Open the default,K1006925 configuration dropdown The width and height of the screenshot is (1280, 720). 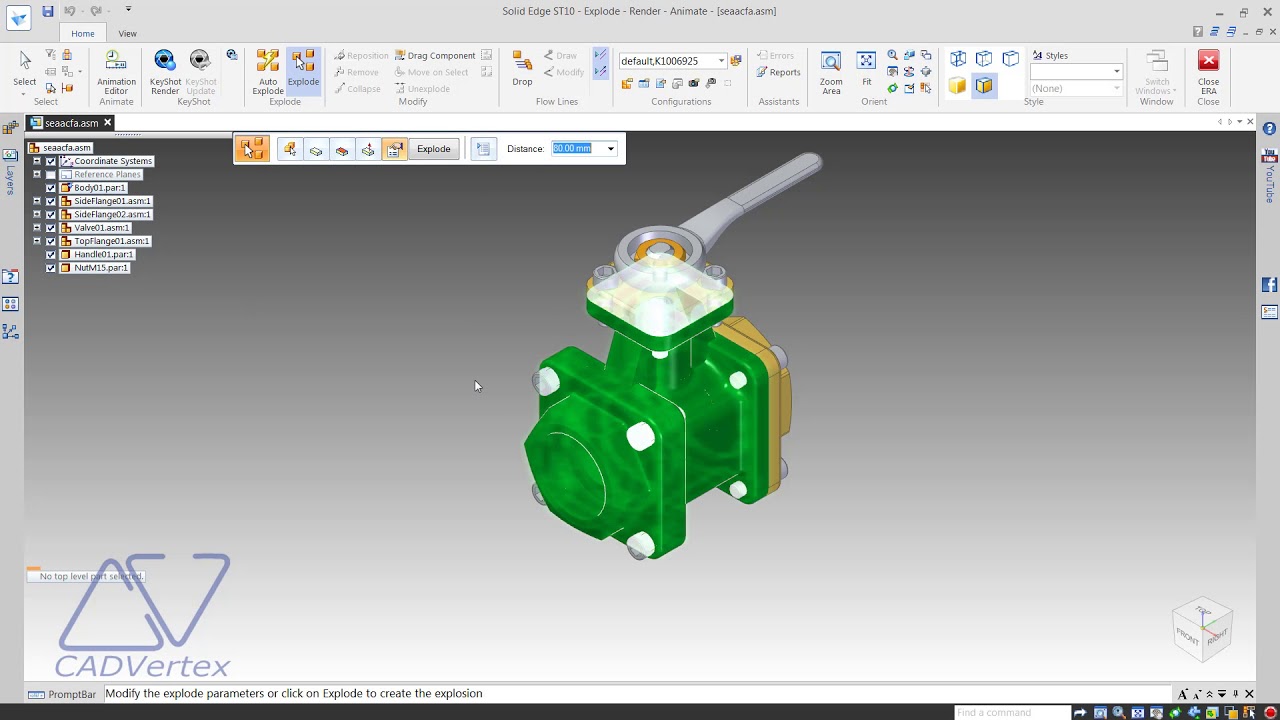(722, 61)
